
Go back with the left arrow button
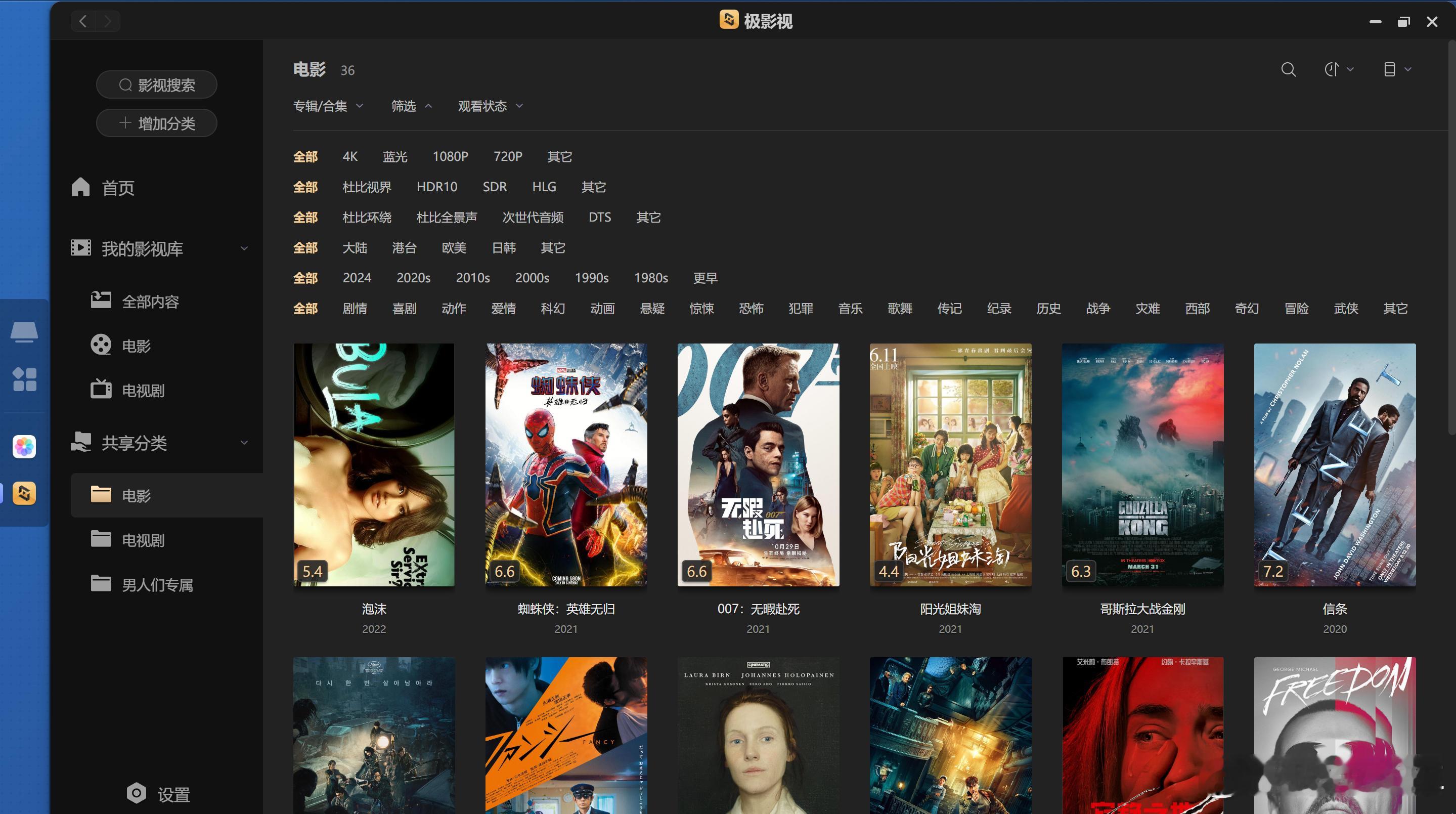click(x=83, y=21)
